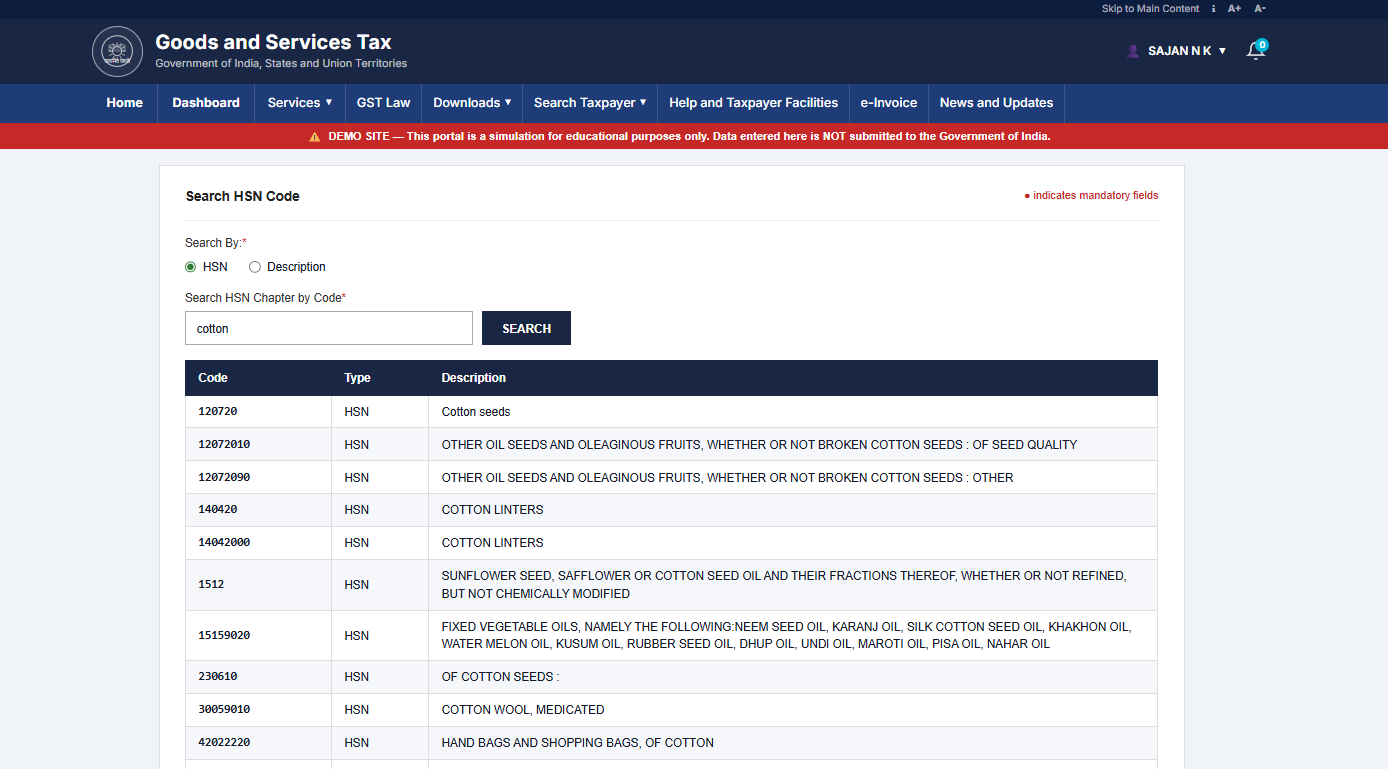Expand the Search Taxpayer dropdown
This screenshot has width=1388, height=769.
(x=590, y=103)
